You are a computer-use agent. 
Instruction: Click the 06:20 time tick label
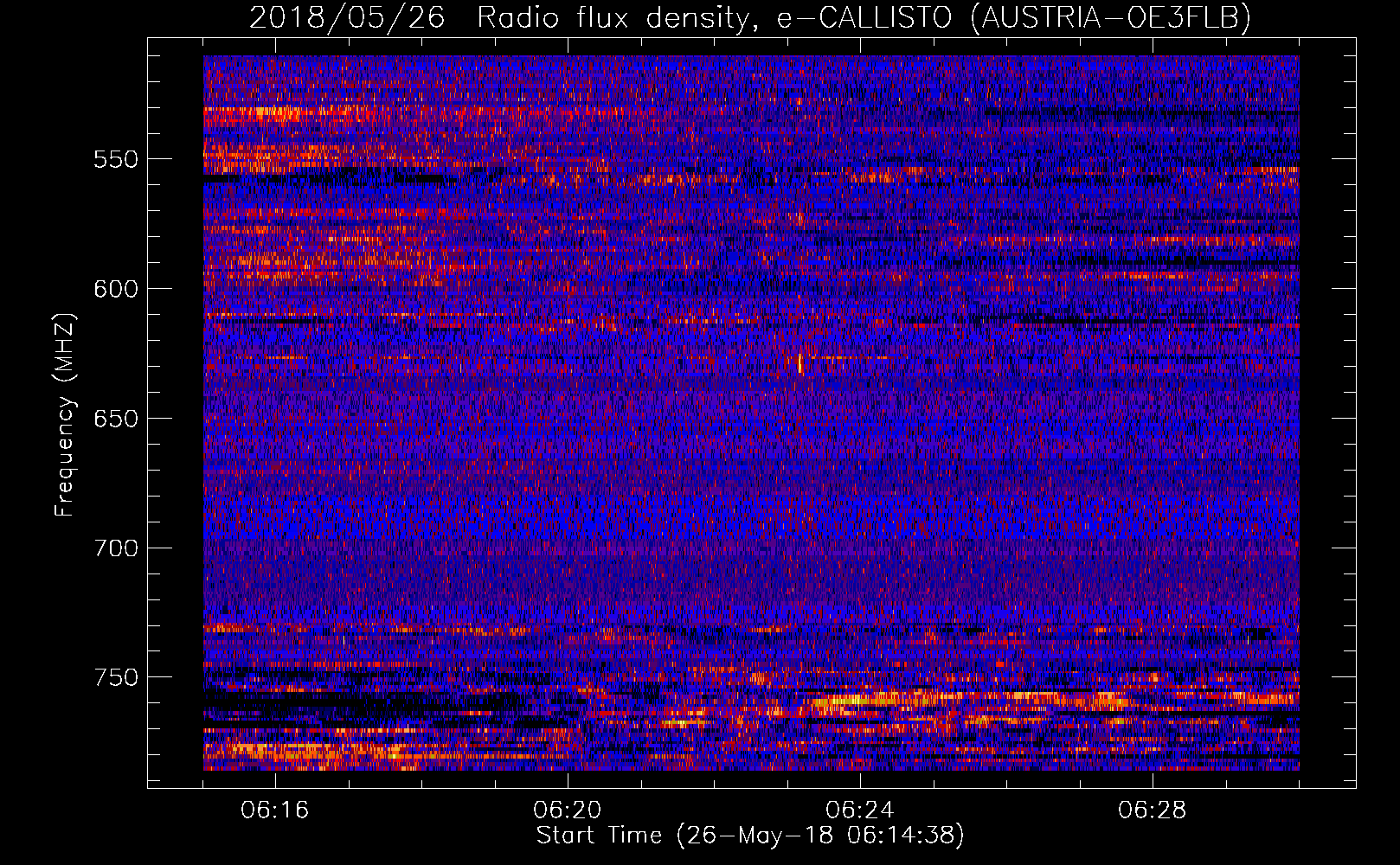(568, 811)
